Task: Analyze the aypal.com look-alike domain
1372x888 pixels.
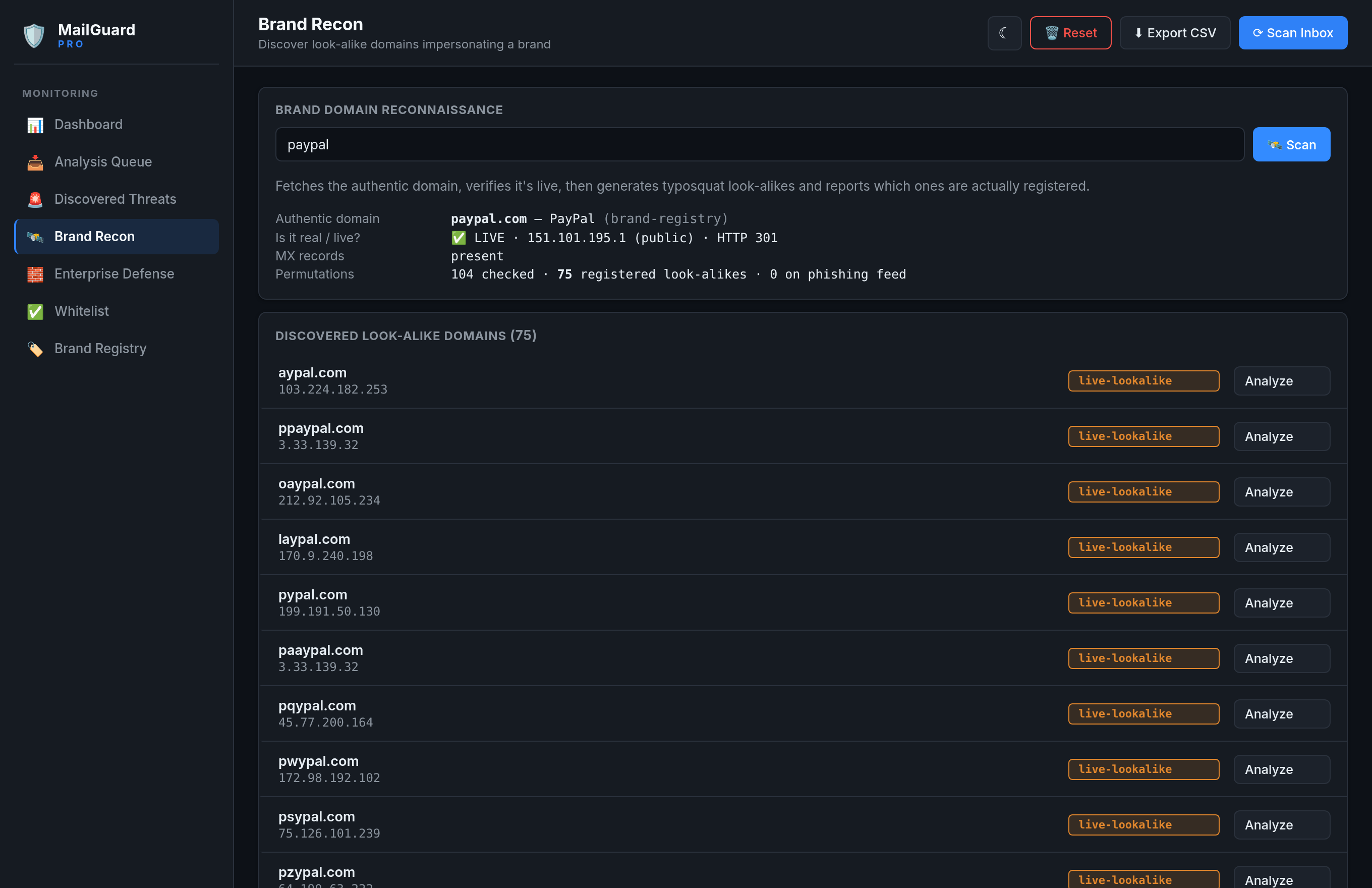Action: (x=1282, y=381)
